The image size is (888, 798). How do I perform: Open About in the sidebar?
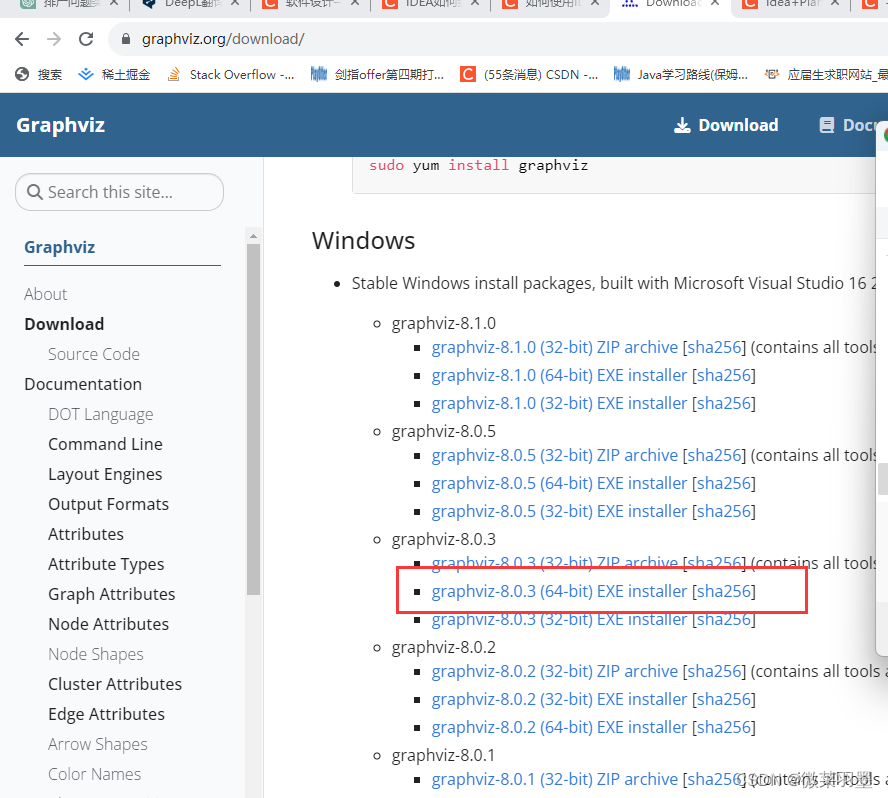[x=45, y=294]
